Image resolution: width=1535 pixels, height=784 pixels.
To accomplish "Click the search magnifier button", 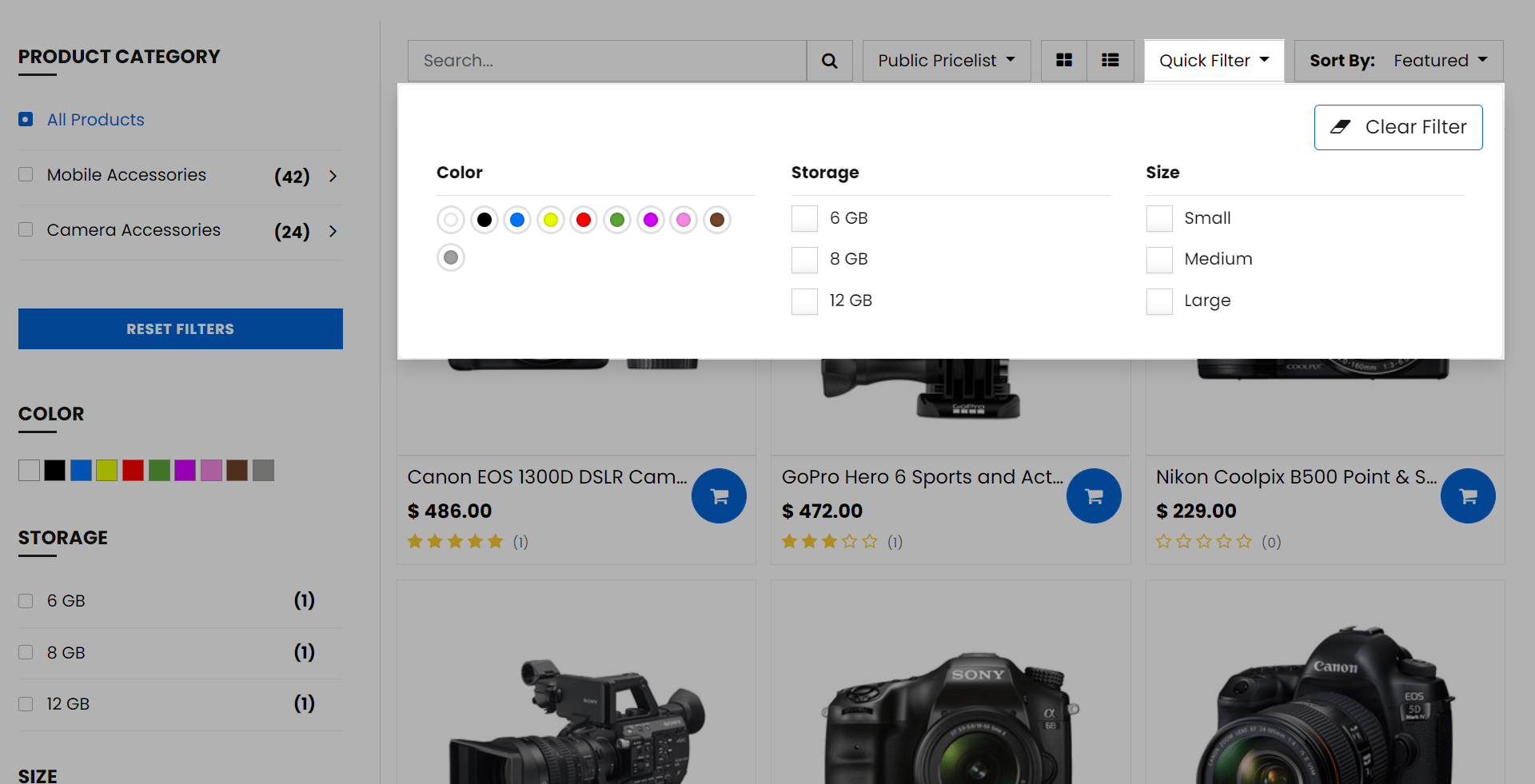I will tap(829, 61).
